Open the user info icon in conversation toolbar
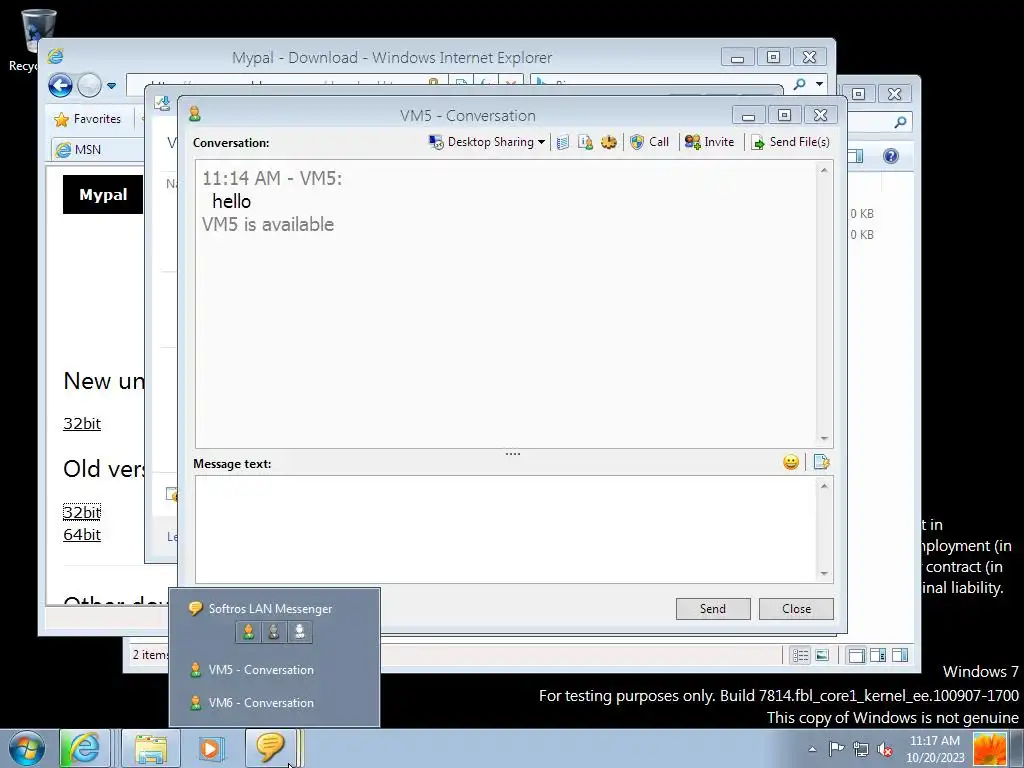The image size is (1024, 768). click(x=585, y=142)
